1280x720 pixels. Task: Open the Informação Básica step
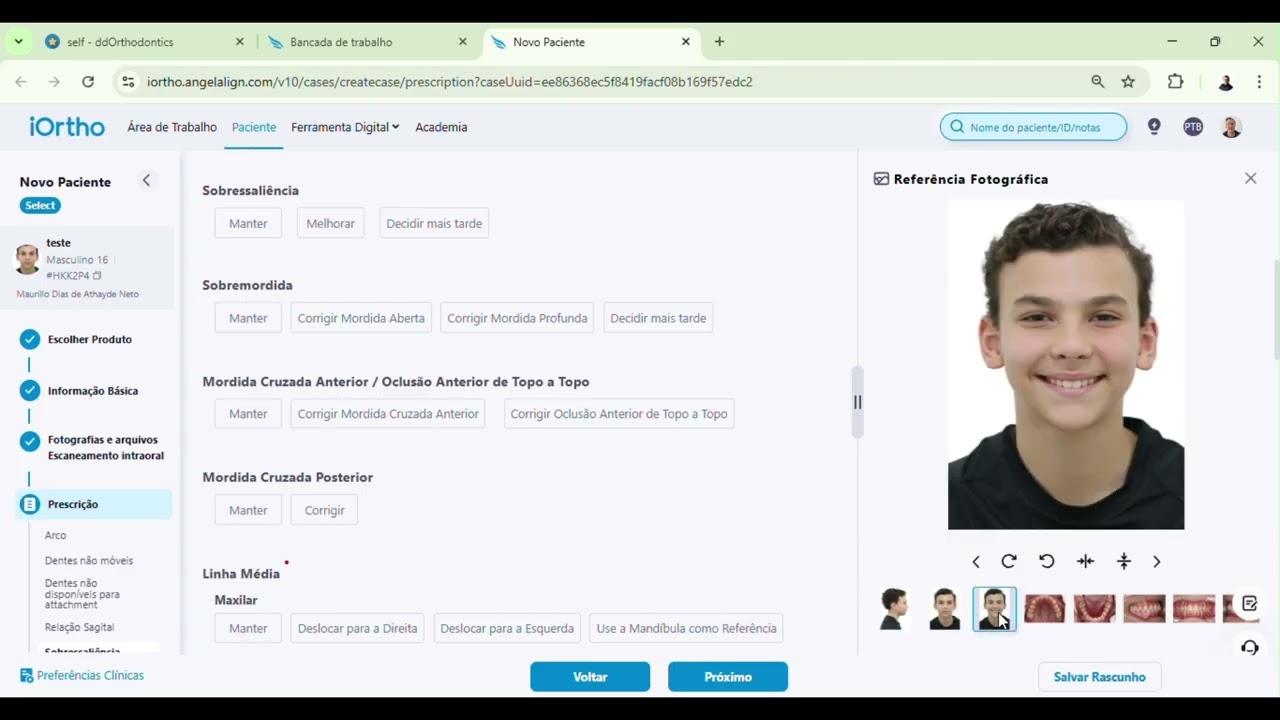[93, 391]
